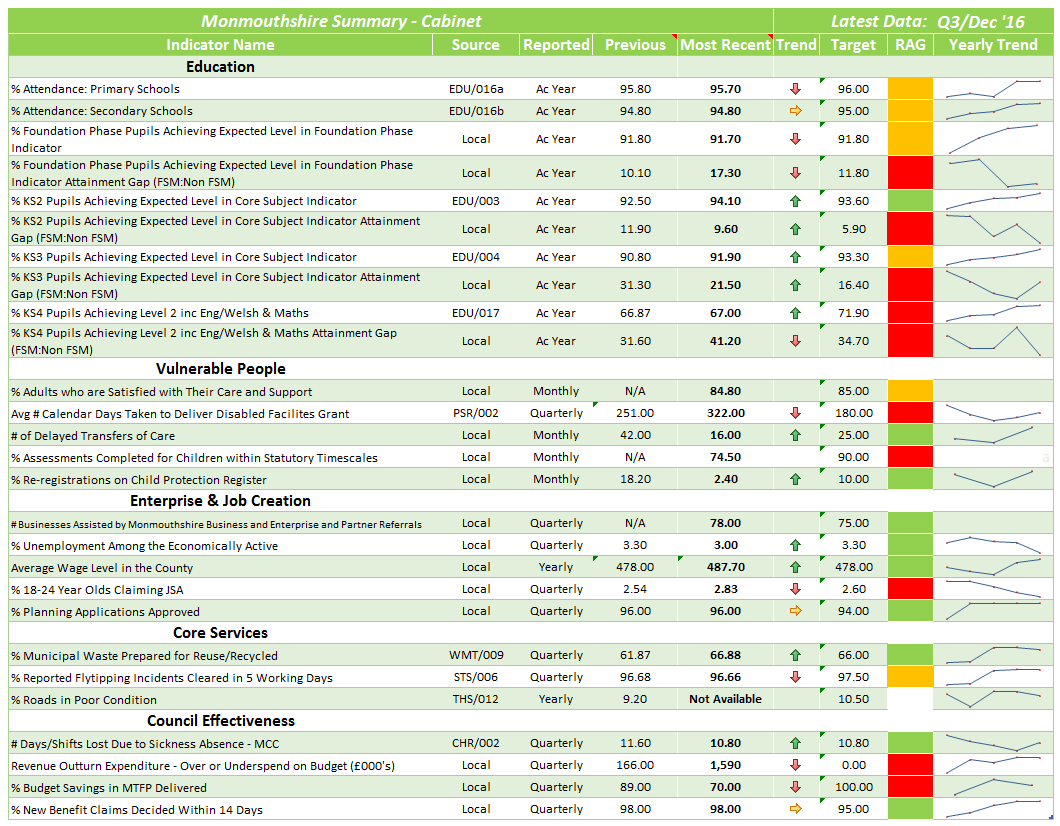The image size is (1060, 826).
Task: Select the down trend arrow beside 91.70
Action: pyautogui.click(x=796, y=139)
